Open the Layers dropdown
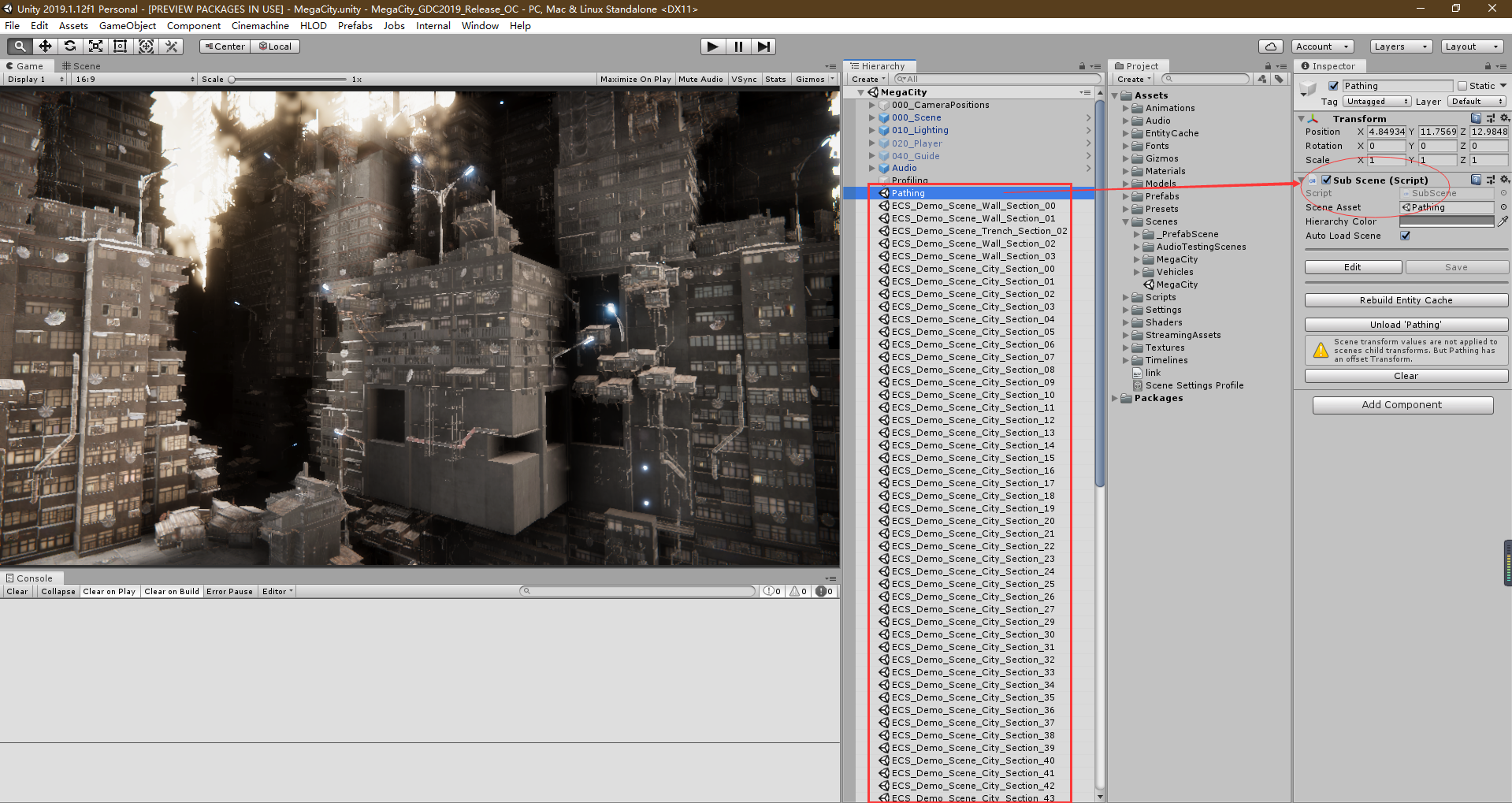The image size is (1512, 803). [x=1400, y=46]
